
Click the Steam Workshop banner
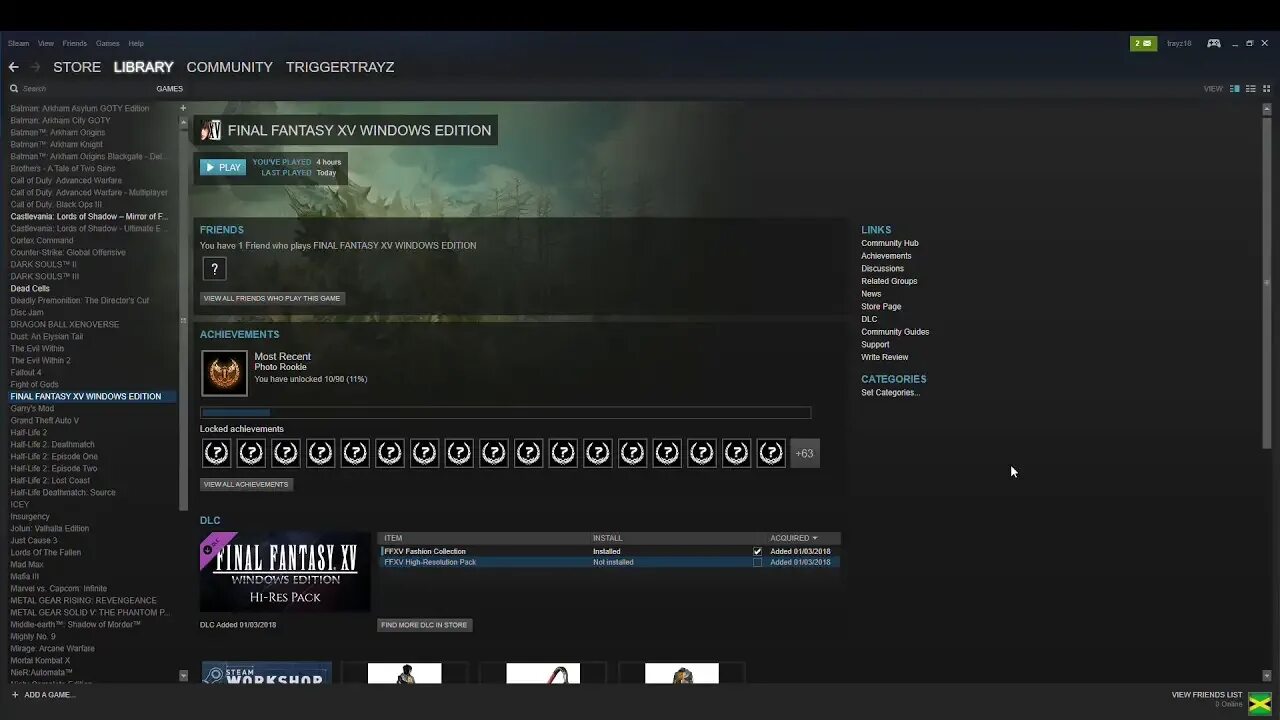pos(267,673)
